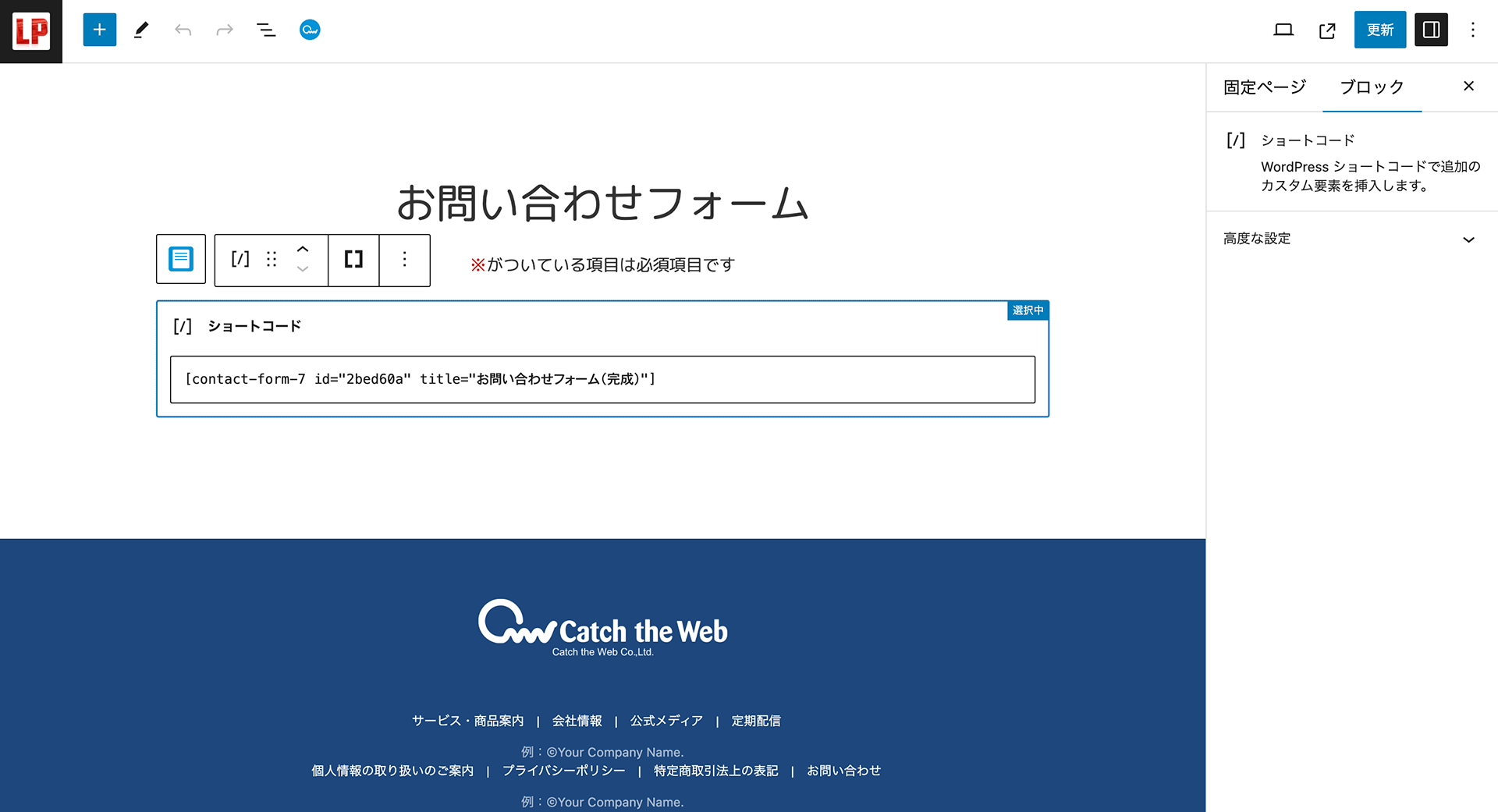Open the プライバシーポリシー footer link
Viewport: 1498px width, 812px height.
[563, 770]
